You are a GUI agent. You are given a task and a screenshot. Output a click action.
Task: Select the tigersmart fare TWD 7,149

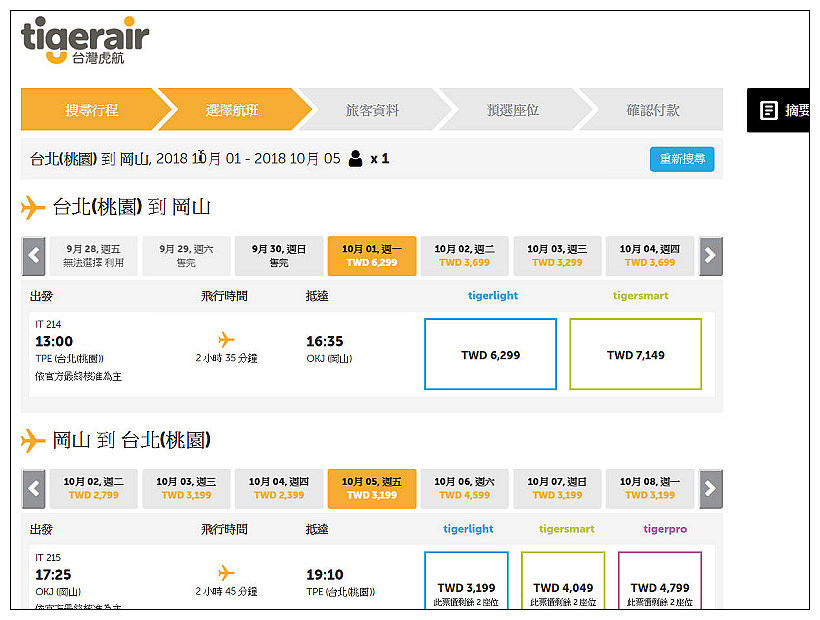(x=635, y=354)
